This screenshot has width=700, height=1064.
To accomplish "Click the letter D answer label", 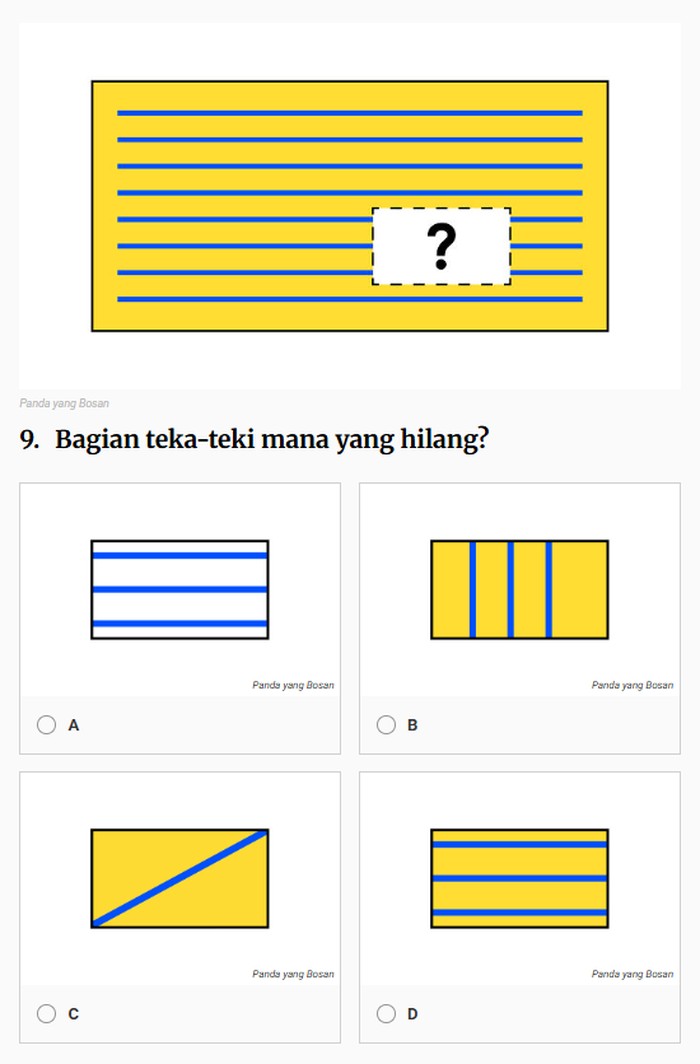I will pos(412,1014).
